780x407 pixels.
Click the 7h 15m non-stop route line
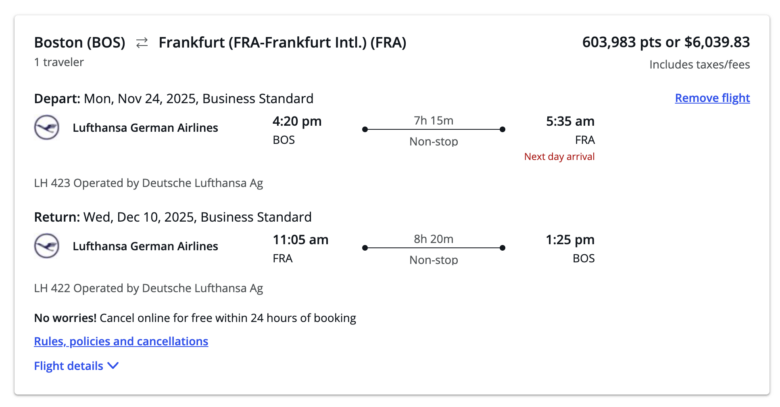(433, 129)
